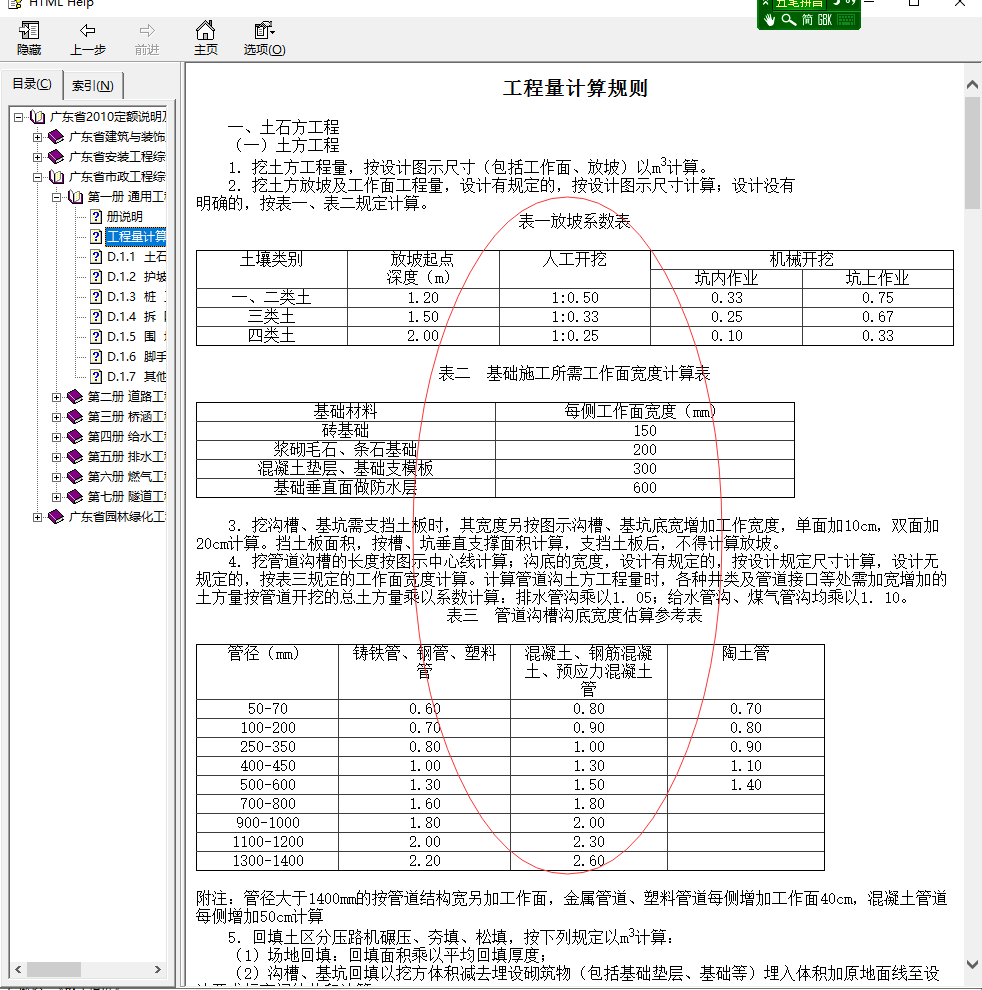Click the purple book icon of 广东省园林绿化工
Image resolution: width=982 pixels, height=990 pixels.
56,516
